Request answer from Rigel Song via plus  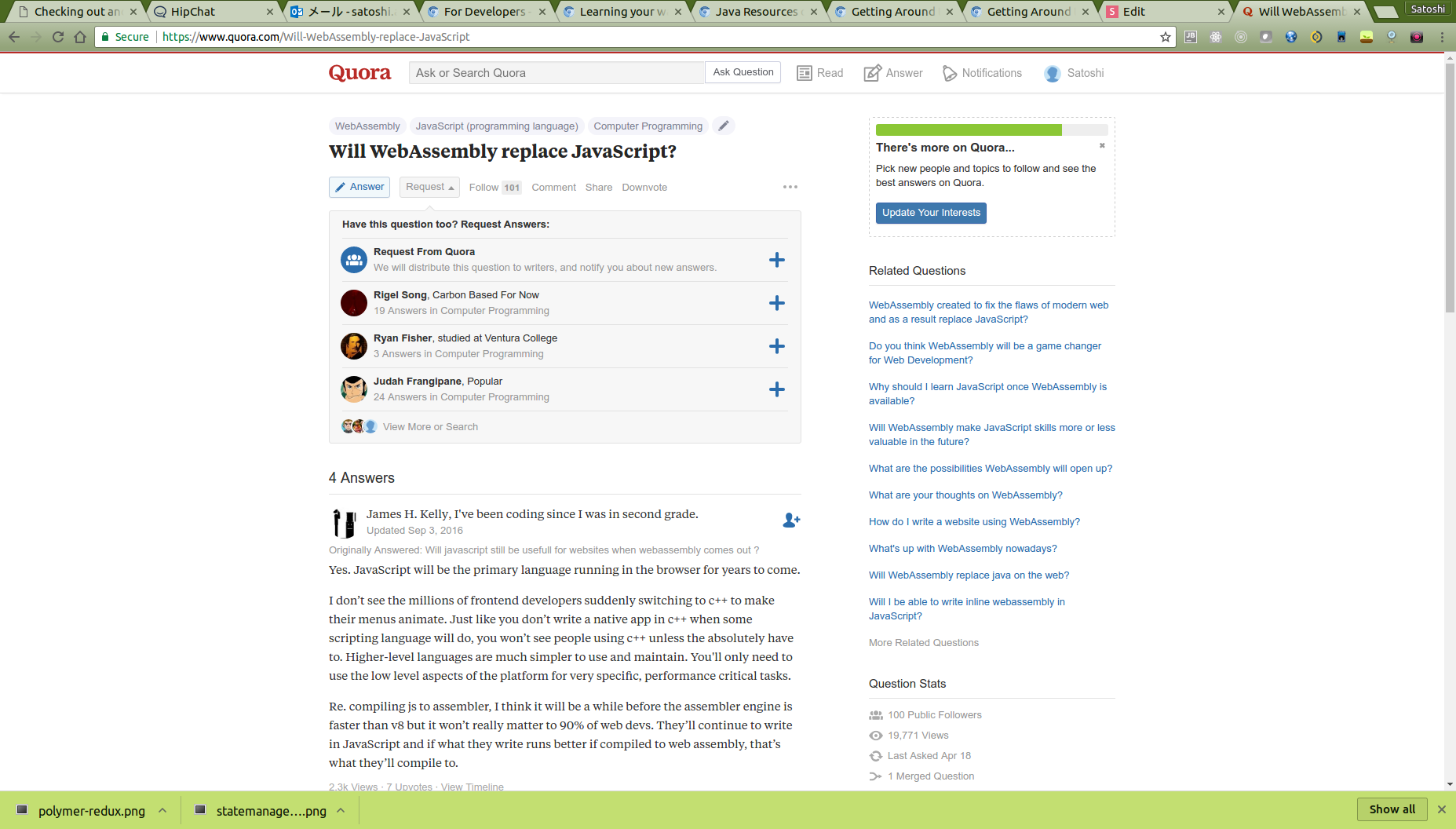(776, 303)
